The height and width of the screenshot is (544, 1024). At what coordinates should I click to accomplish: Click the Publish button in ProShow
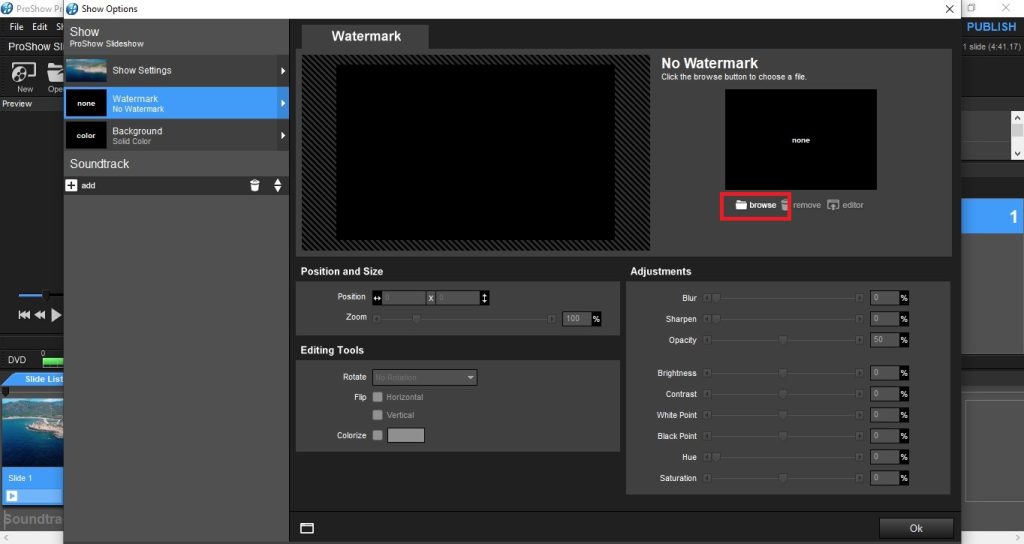tap(991, 27)
